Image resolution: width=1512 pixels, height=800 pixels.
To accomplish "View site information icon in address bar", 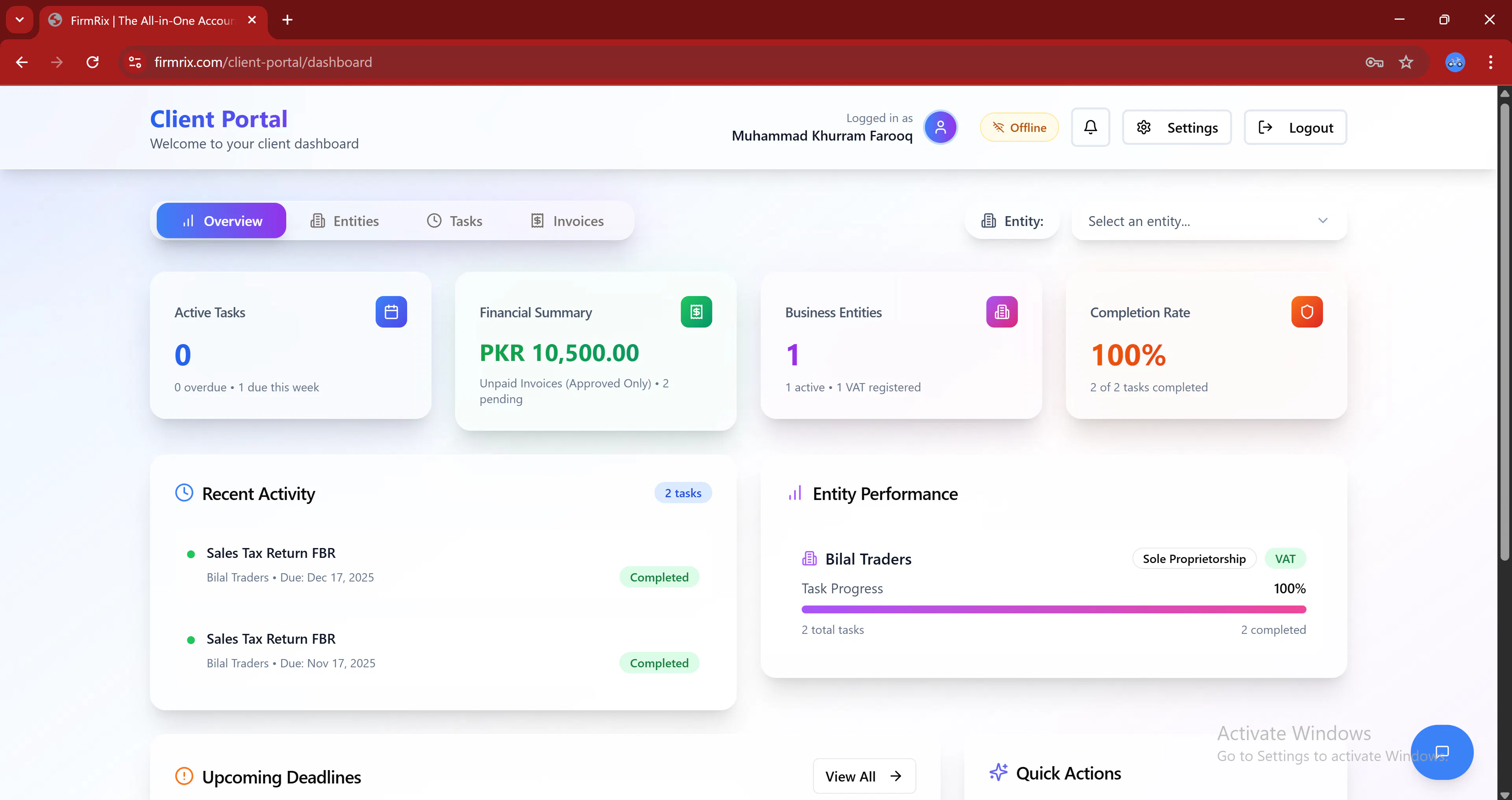I will (135, 62).
